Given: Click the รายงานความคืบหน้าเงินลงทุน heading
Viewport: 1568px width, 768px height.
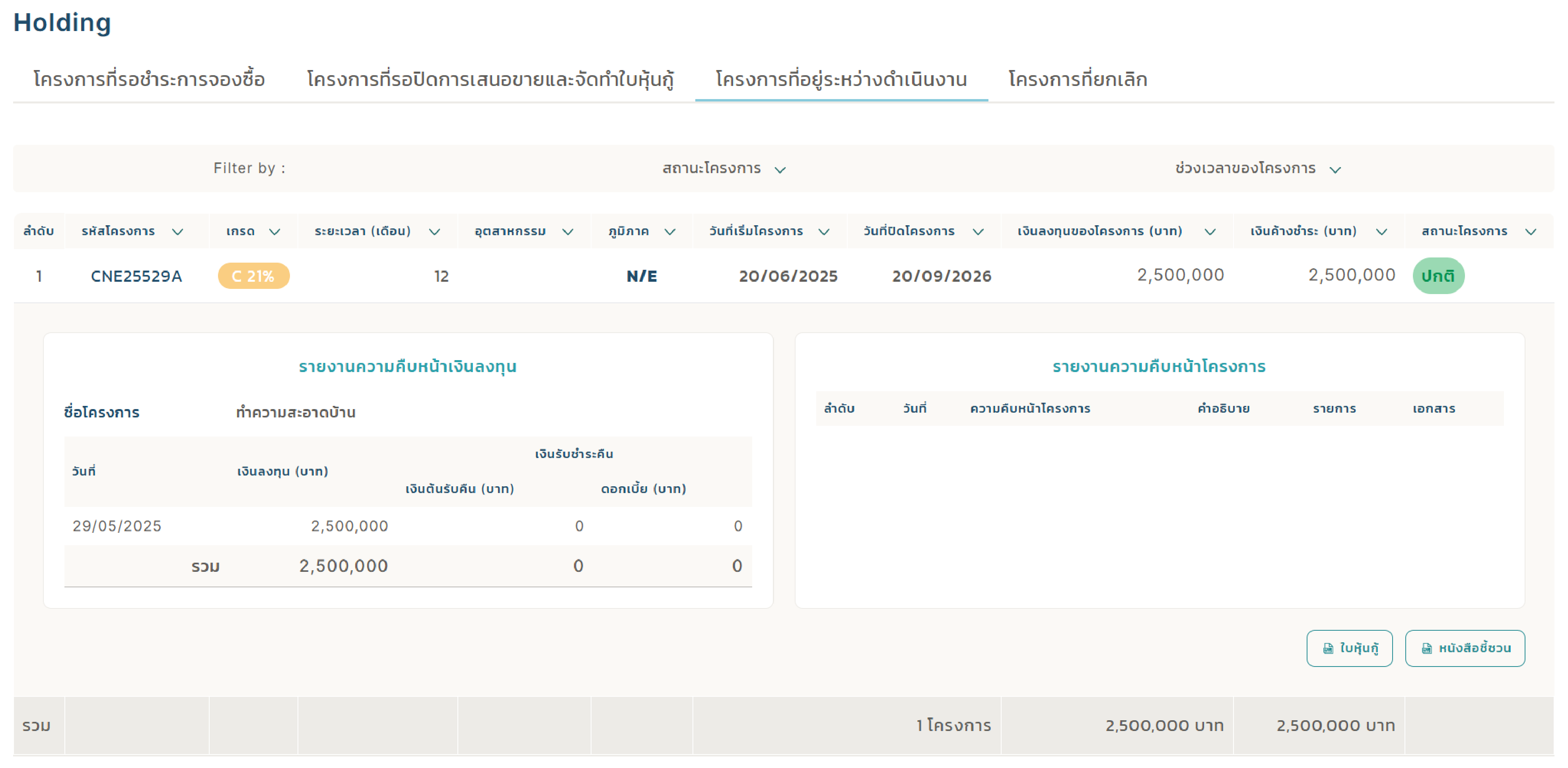Looking at the screenshot, I should (408, 366).
